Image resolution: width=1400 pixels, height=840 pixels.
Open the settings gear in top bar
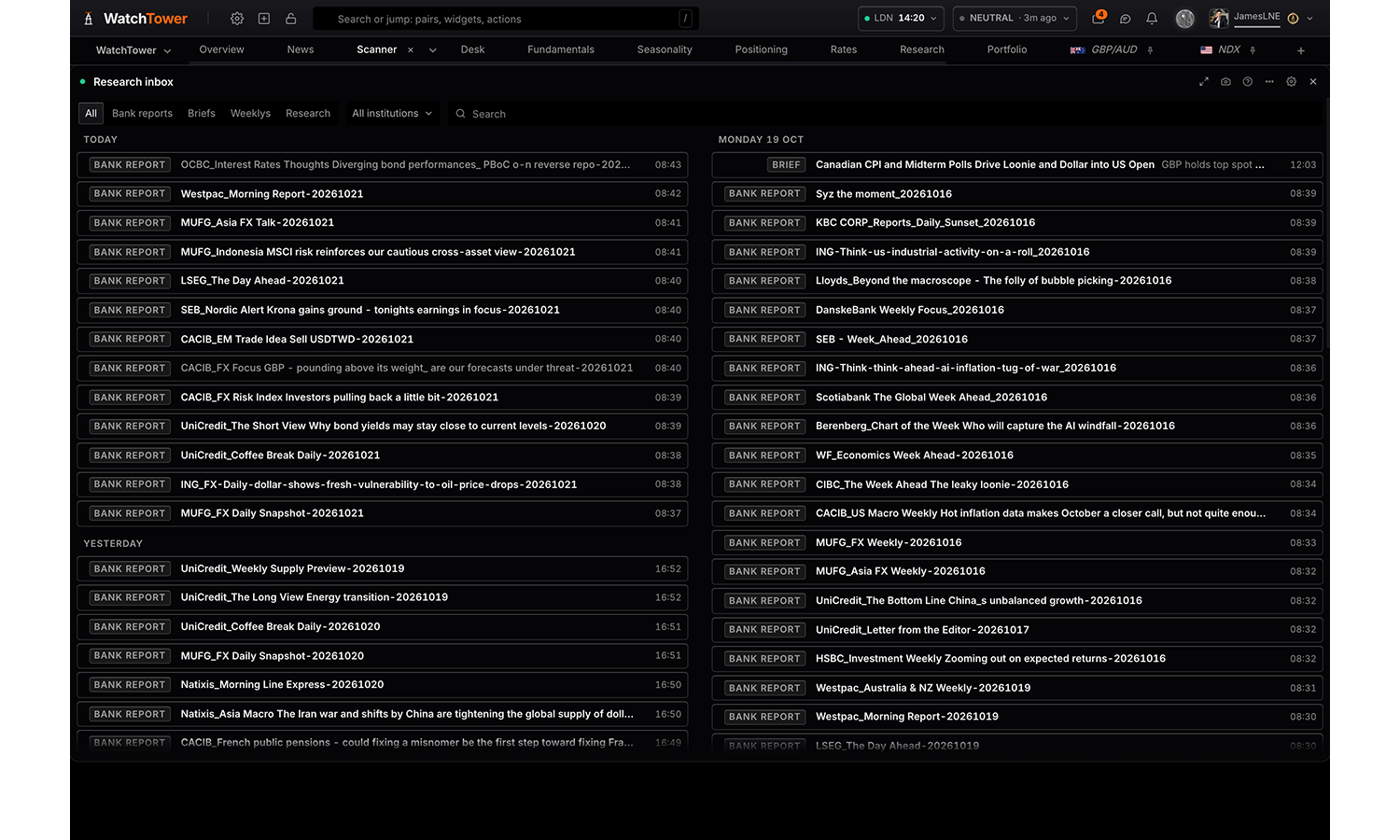[237, 19]
